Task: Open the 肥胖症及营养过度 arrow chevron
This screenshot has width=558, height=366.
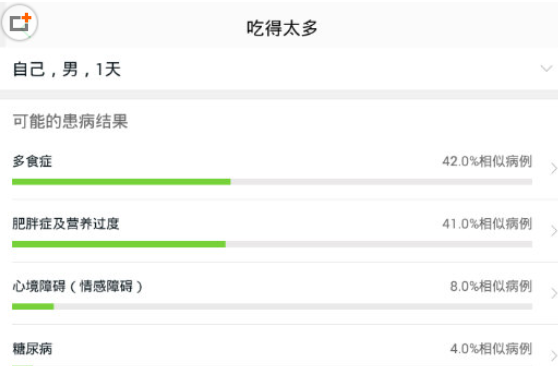Action: point(553,231)
